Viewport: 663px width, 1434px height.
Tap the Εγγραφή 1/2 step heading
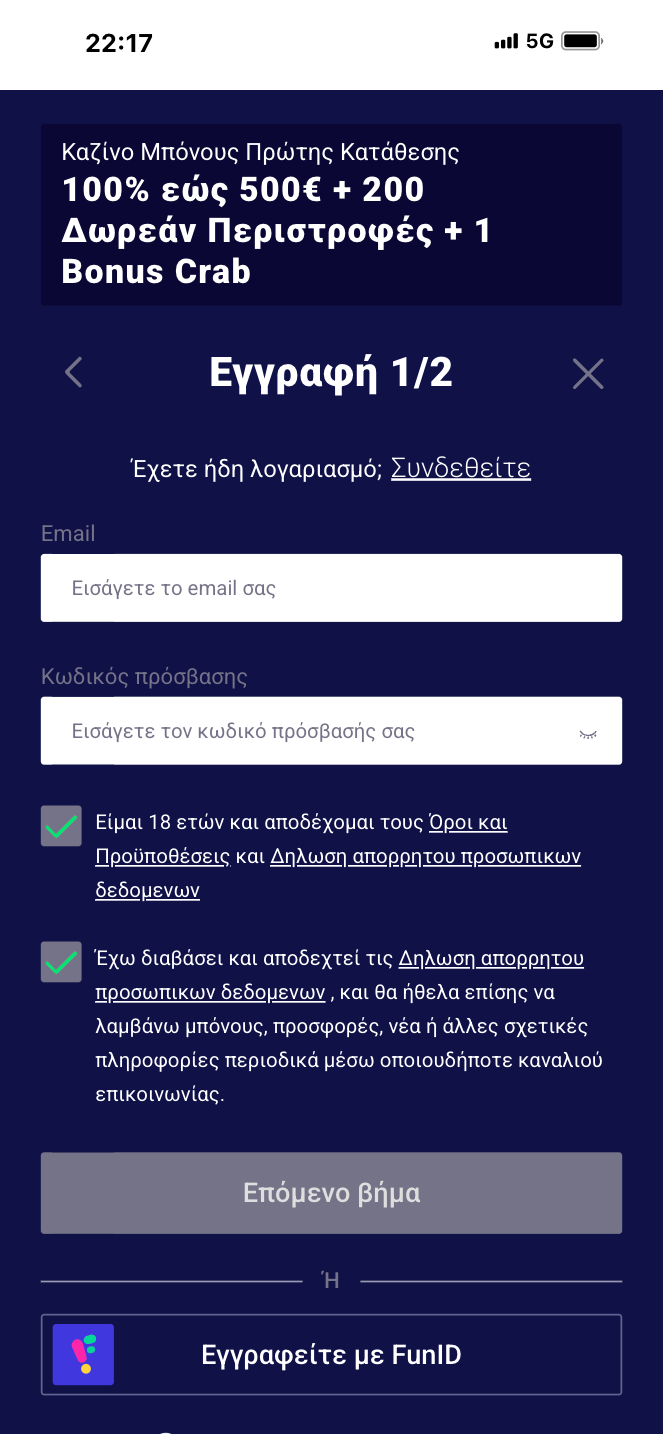[x=331, y=373]
